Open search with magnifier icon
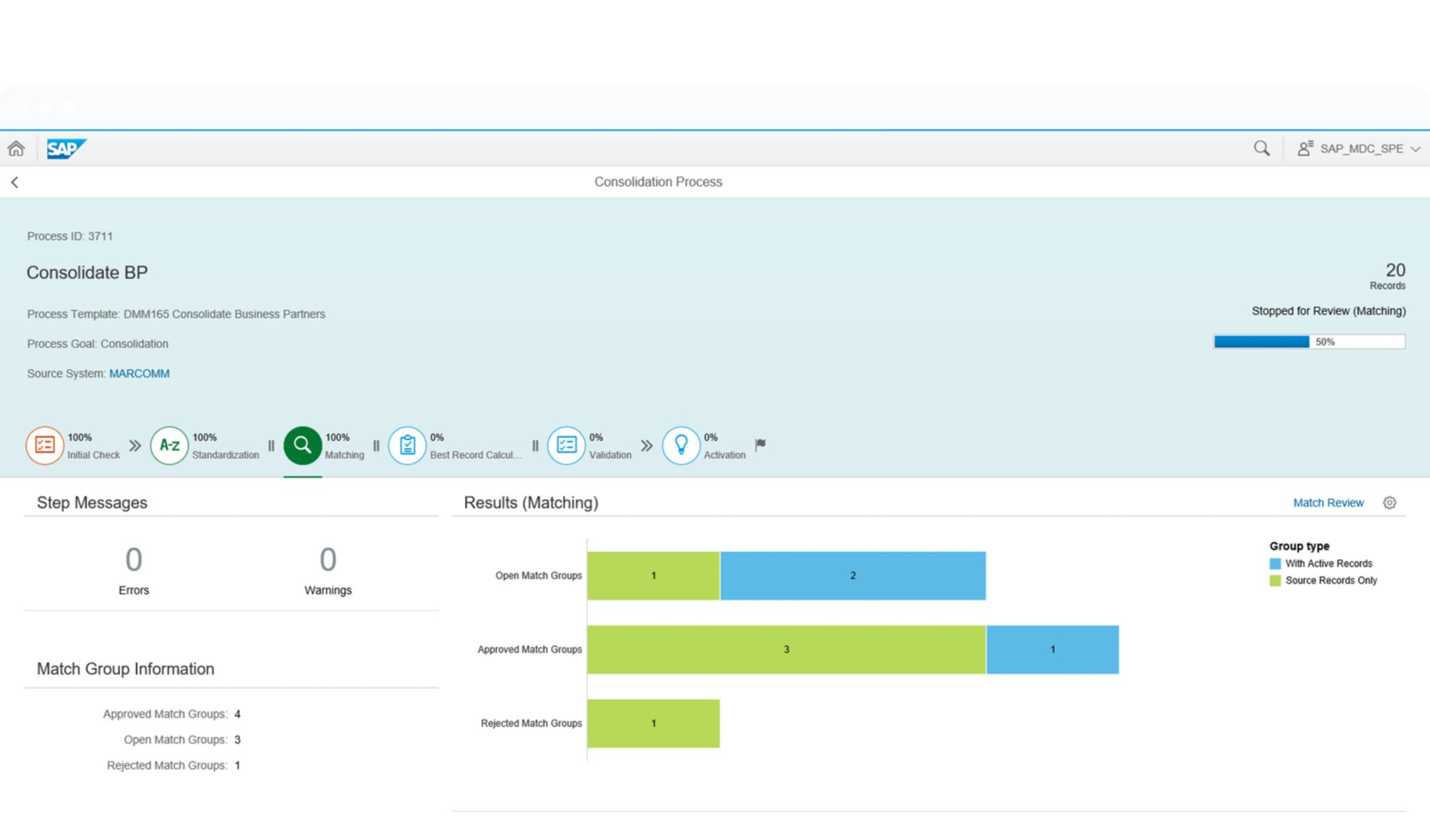This screenshot has width=1430, height=840. [x=1261, y=149]
